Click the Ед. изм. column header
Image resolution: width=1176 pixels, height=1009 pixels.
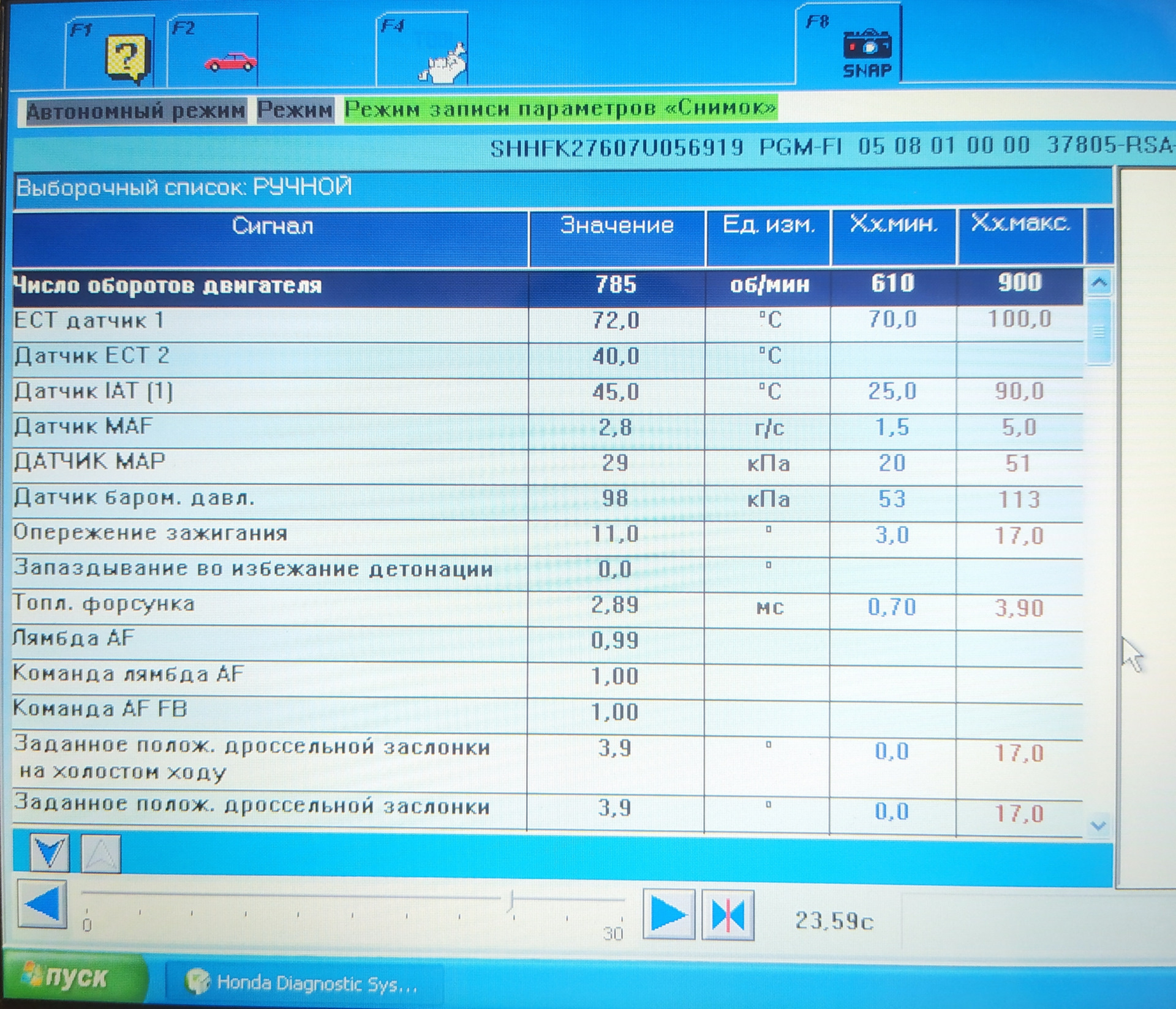pos(769,238)
